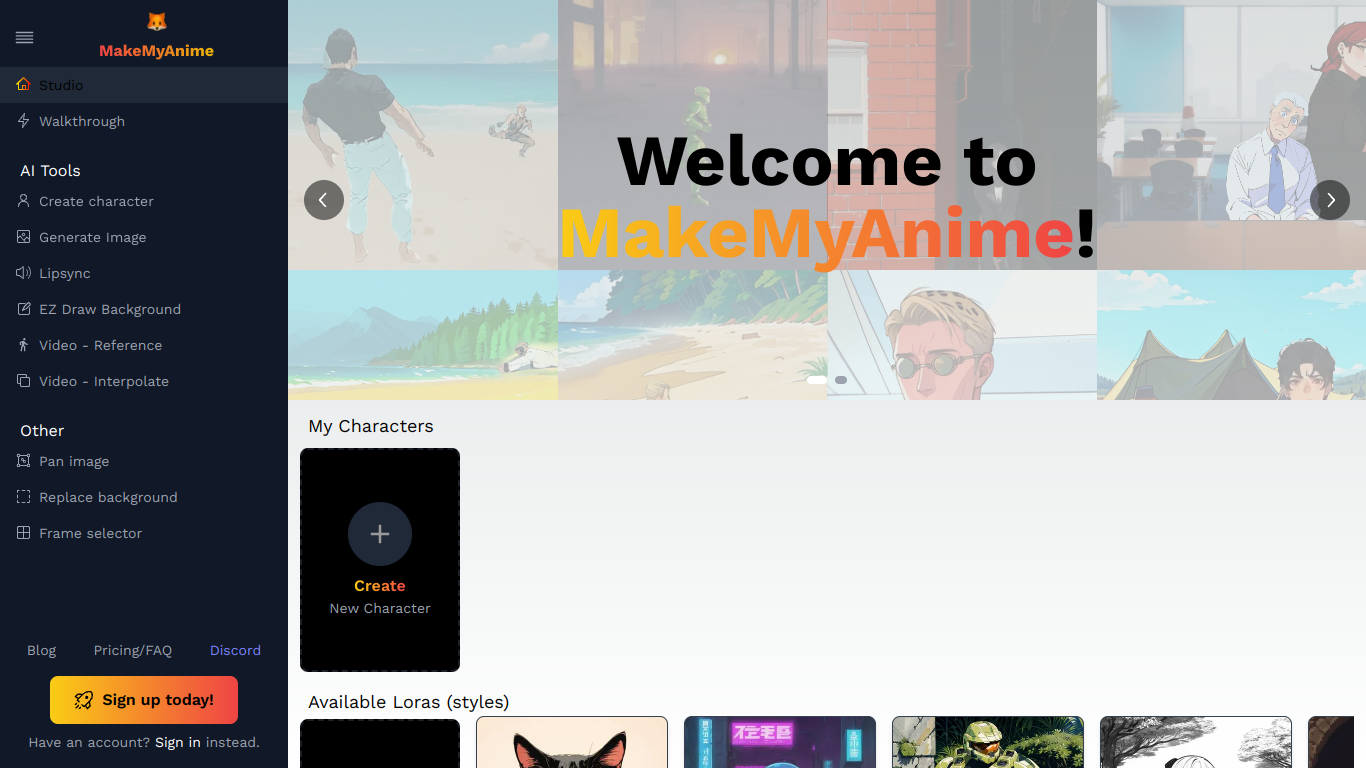Click the EZ Draw Background pencil icon
The image size is (1366, 768).
[24, 309]
